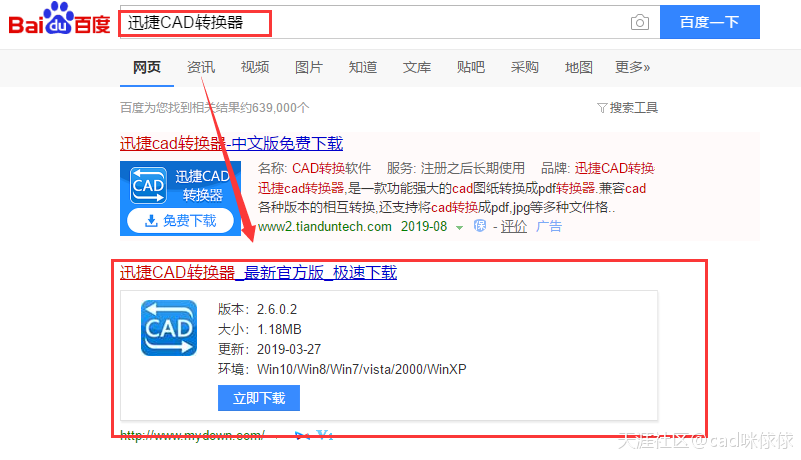Image resolution: width=801 pixels, height=460 pixels.
Task: Go to the 贴吧 tab
Action: tap(471, 67)
